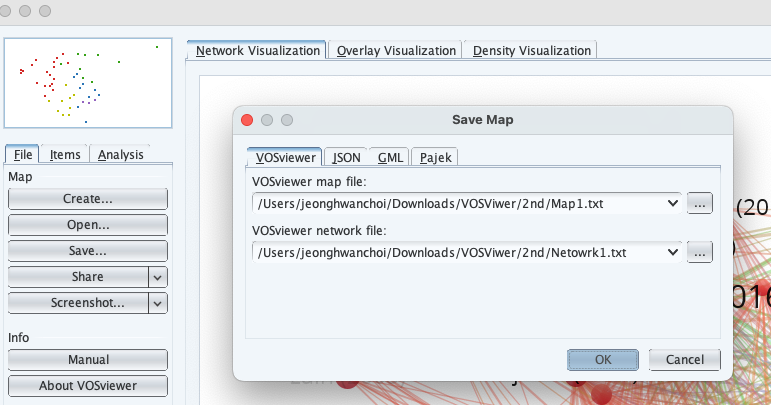Screen dimensions: 771x405
Task: Select the Pajek tab in Save Map
Action: tap(435, 157)
